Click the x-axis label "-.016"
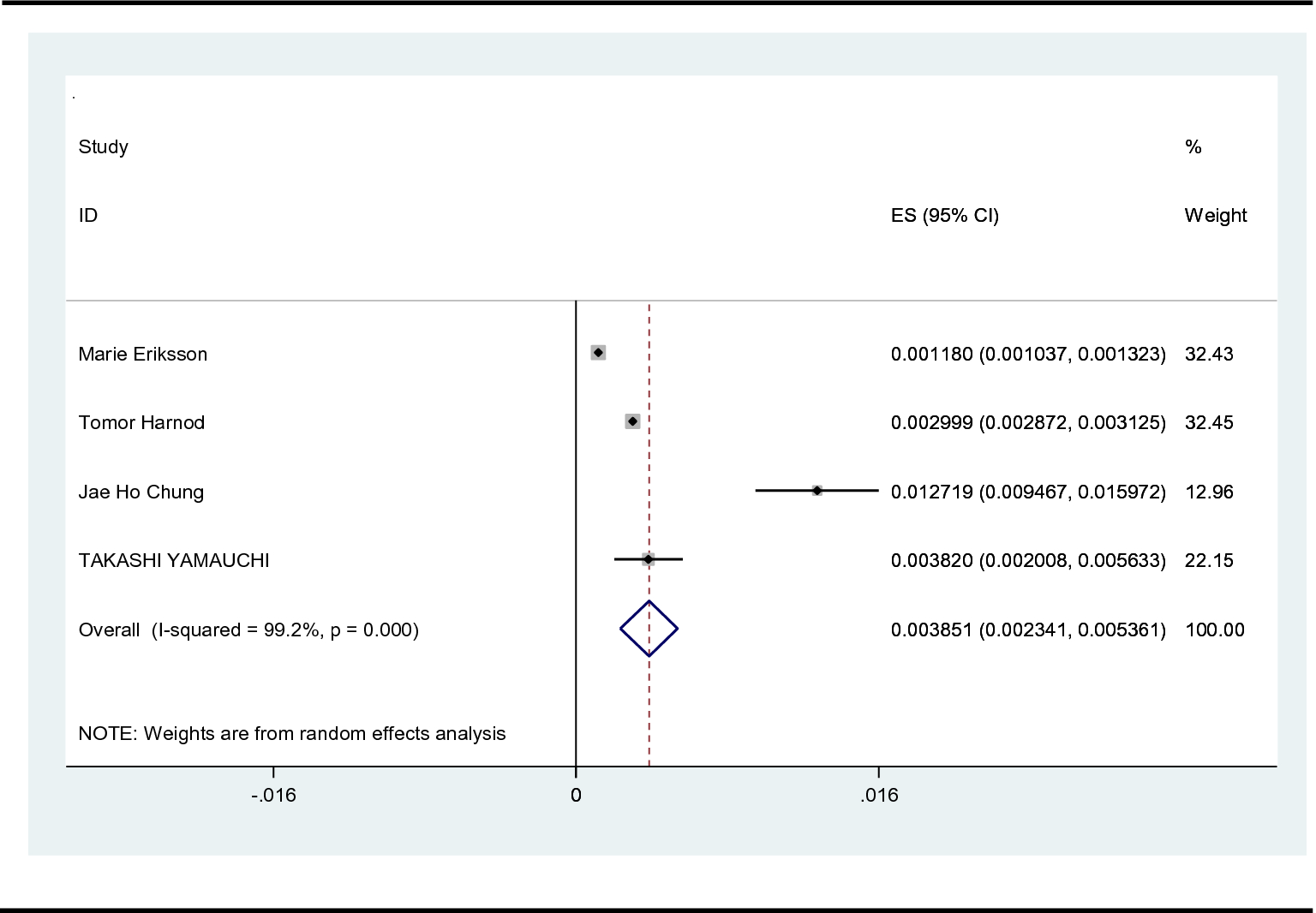1316x913 pixels. pyautogui.click(x=273, y=796)
